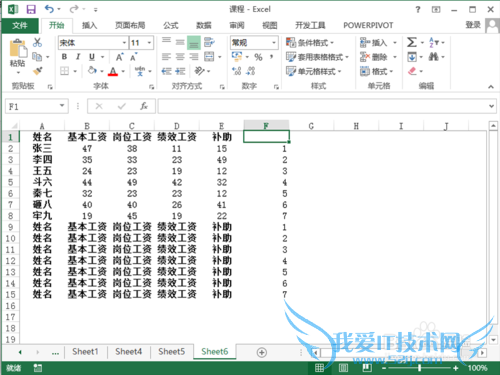This screenshot has height=375, width=500.
Task: Add a new sheet with plus button
Action: (x=262, y=352)
